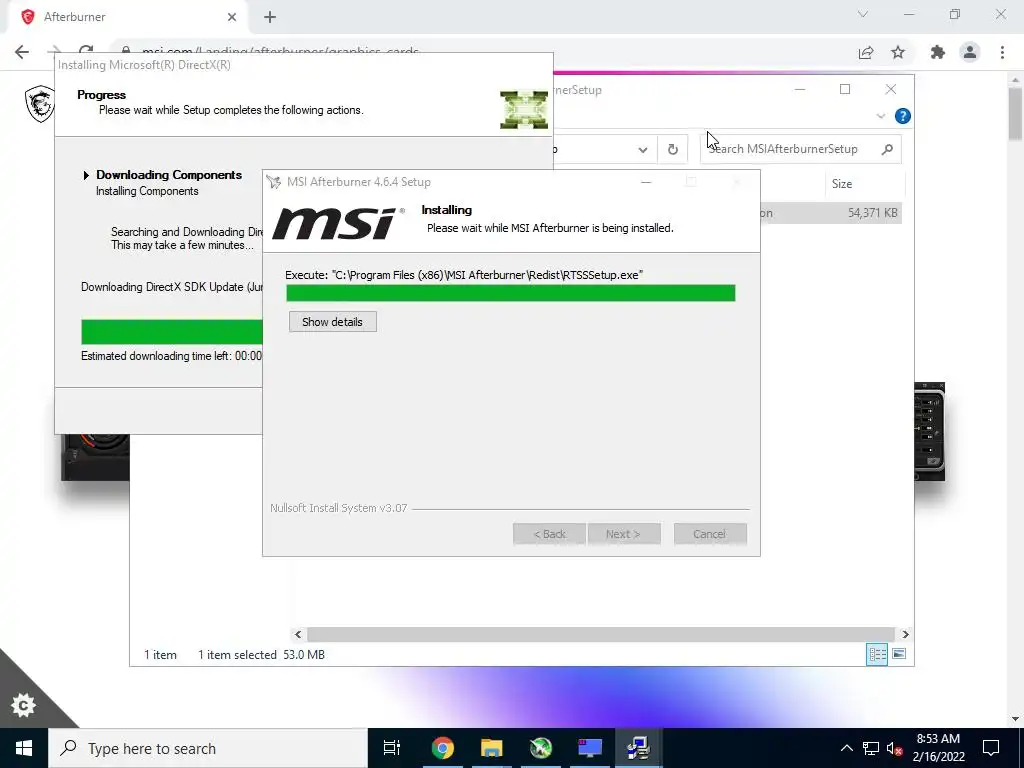The width and height of the screenshot is (1024, 768).
Task: Click the installer taskbar icon
Action: pos(638,748)
